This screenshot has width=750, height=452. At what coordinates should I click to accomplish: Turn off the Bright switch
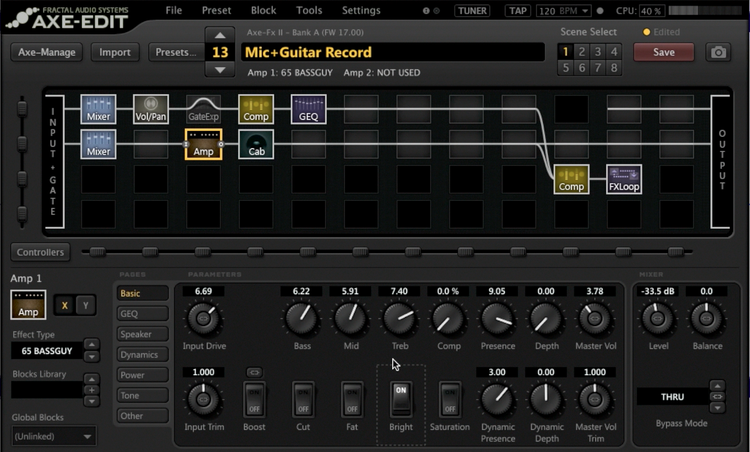pyautogui.click(x=401, y=399)
